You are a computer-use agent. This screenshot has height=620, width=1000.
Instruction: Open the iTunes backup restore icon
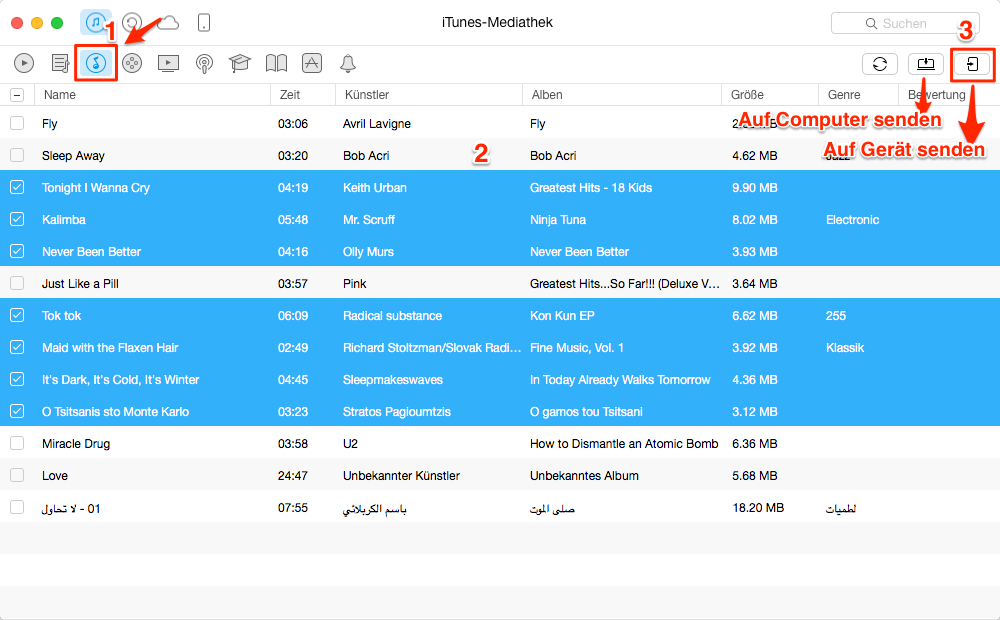pyautogui.click(x=132, y=23)
